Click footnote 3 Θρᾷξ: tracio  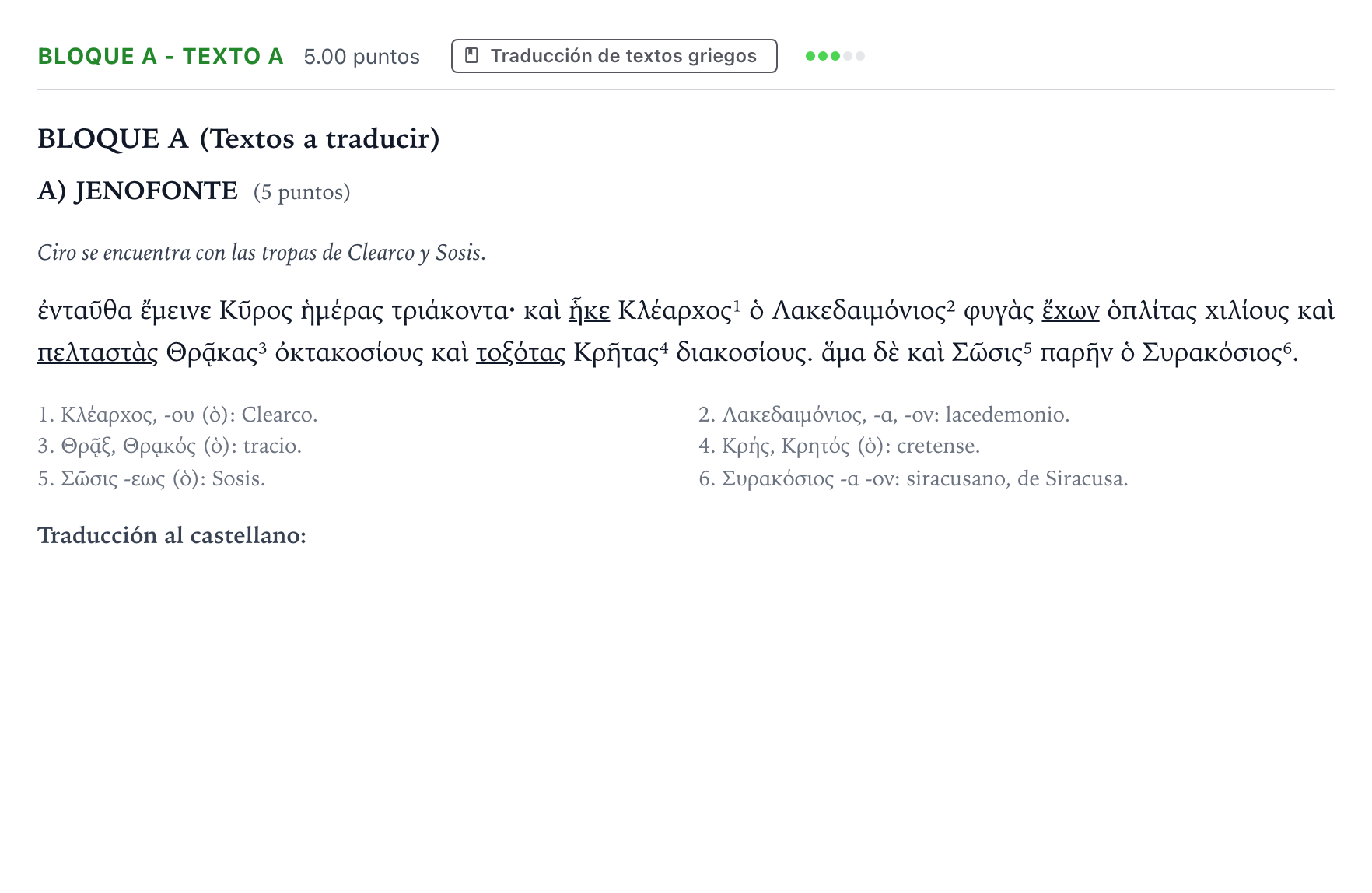click(x=170, y=446)
